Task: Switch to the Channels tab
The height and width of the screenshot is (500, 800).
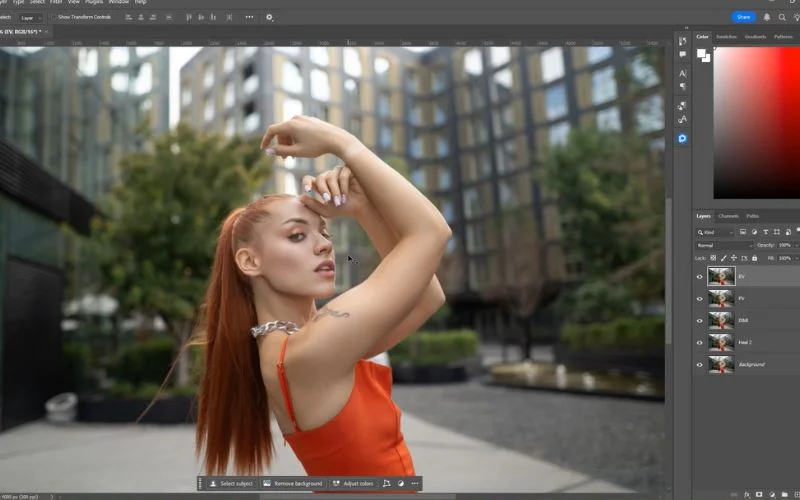Action: pyautogui.click(x=729, y=216)
